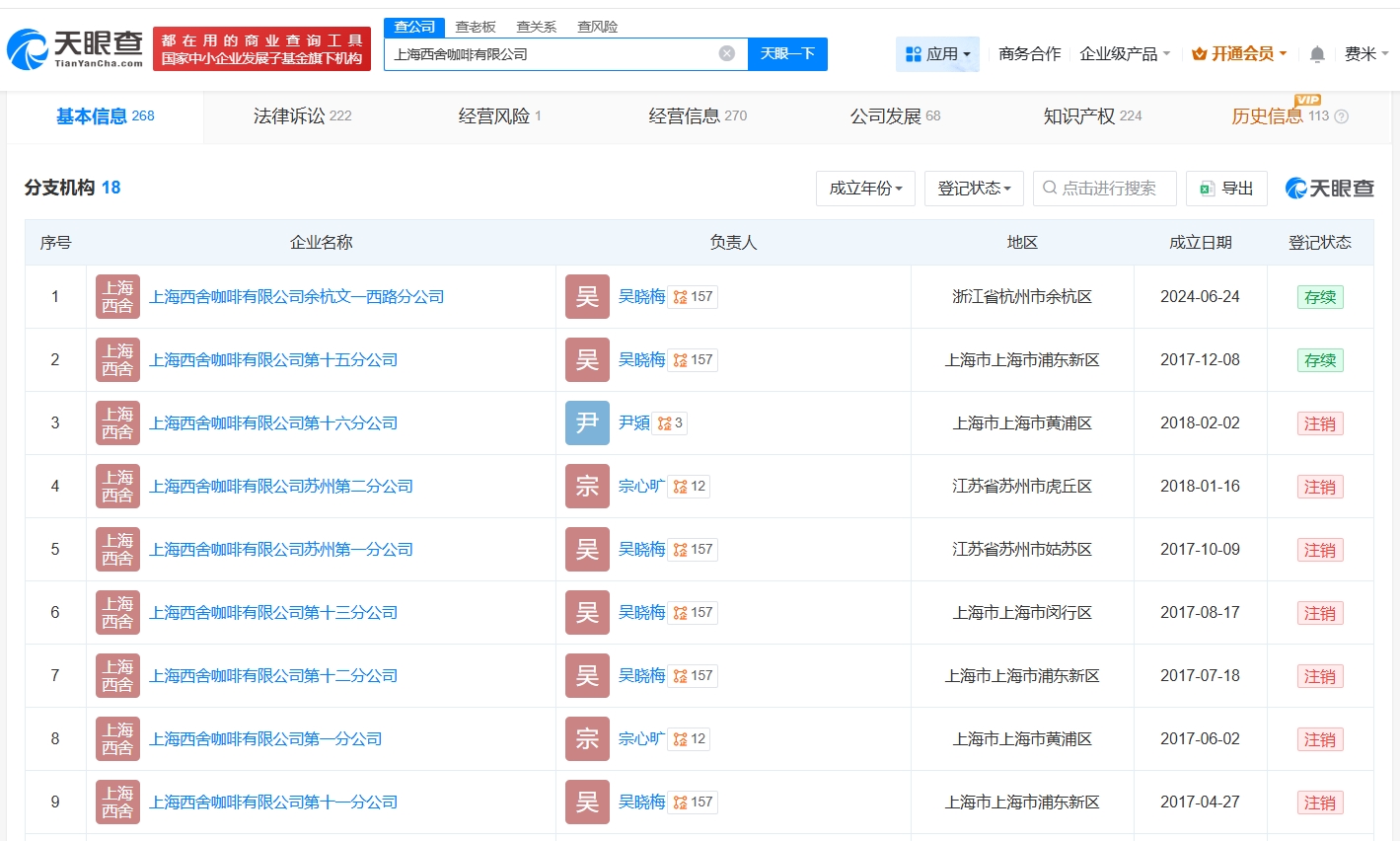Select 查关系 search mode
Viewport: 1400px width, 841px height.
click(x=536, y=27)
